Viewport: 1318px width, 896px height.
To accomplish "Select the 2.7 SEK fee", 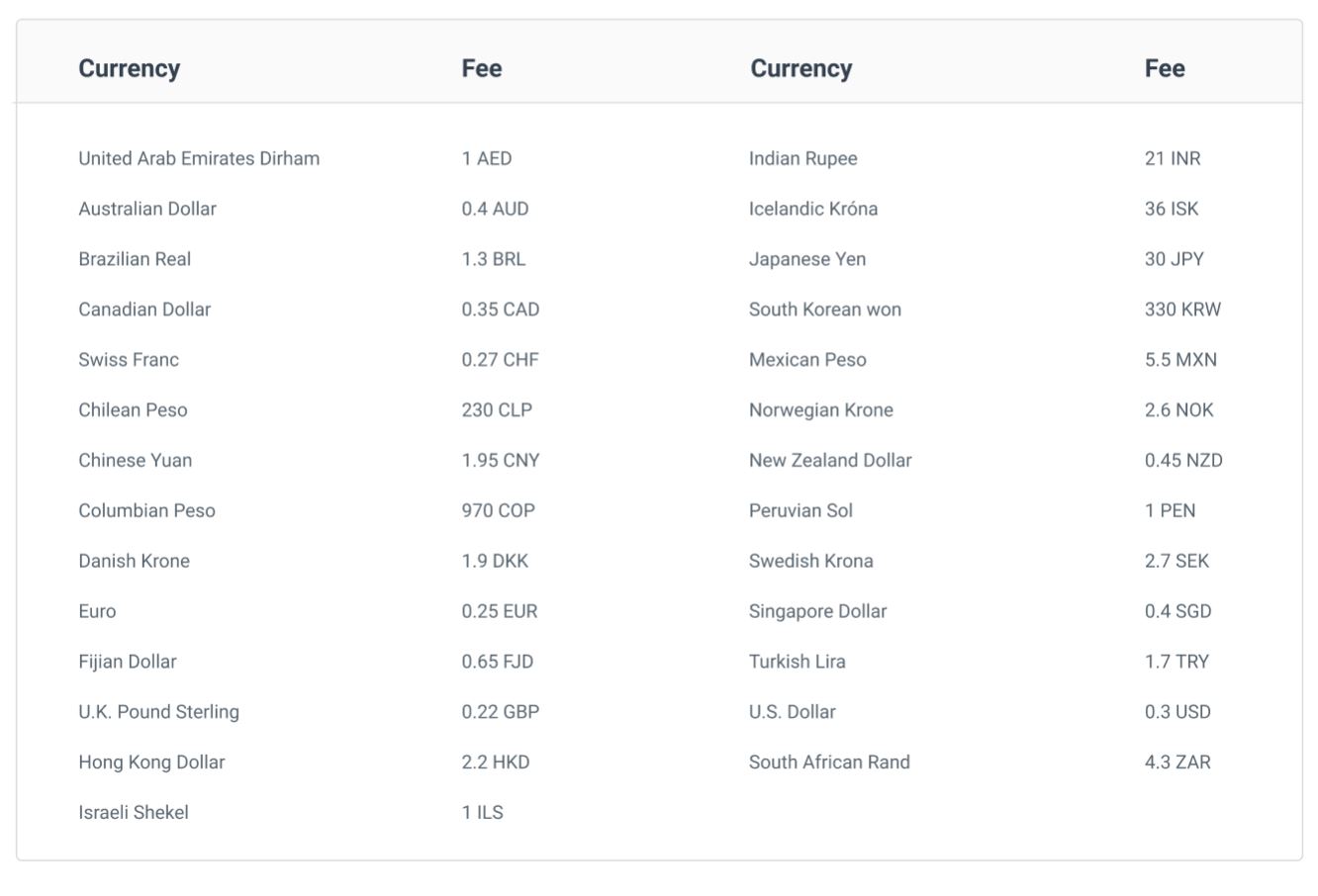I will [x=1177, y=561].
